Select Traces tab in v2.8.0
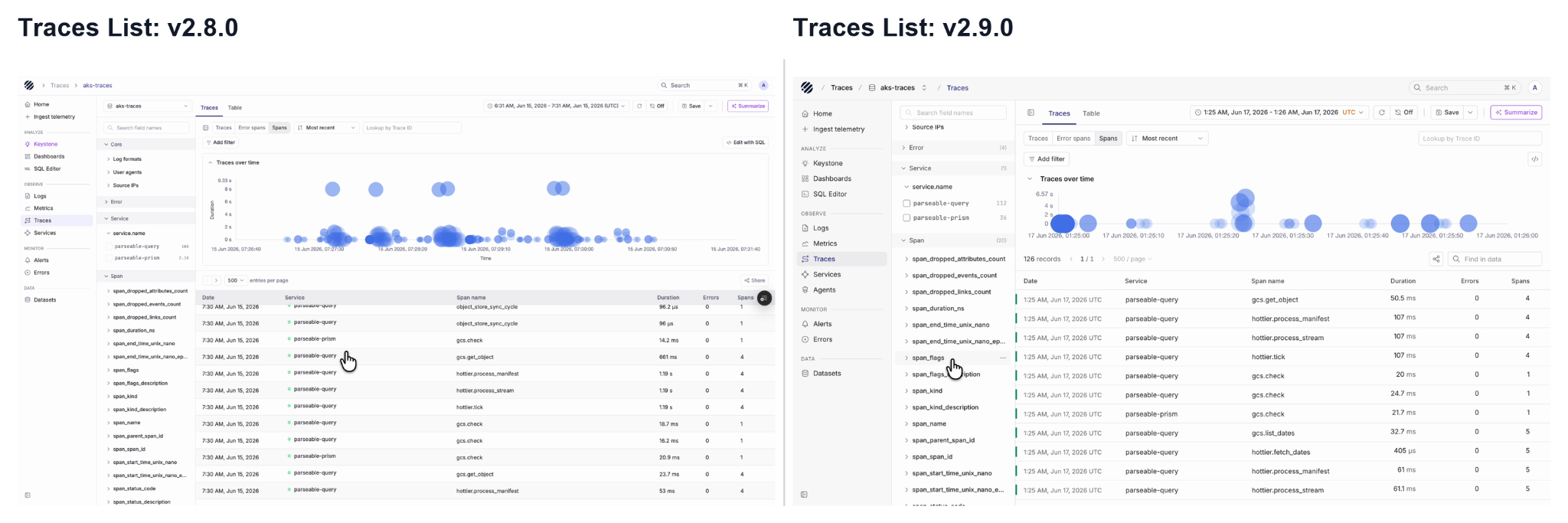The height and width of the screenshot is (523, 1568). (209, 107)
